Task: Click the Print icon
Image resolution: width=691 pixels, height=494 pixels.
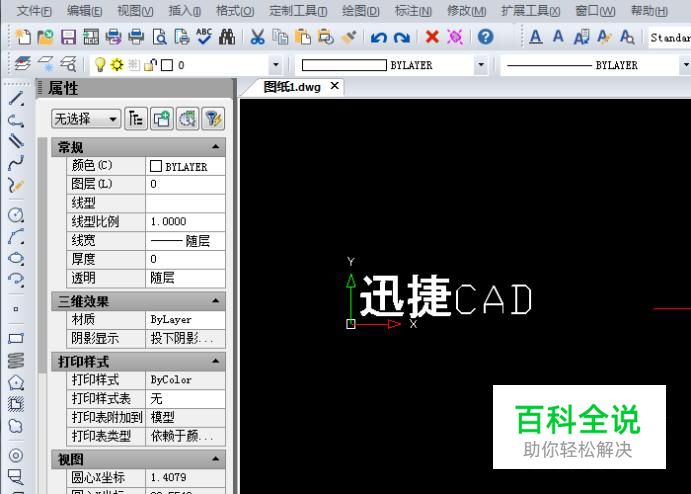Action: point(136,37)
